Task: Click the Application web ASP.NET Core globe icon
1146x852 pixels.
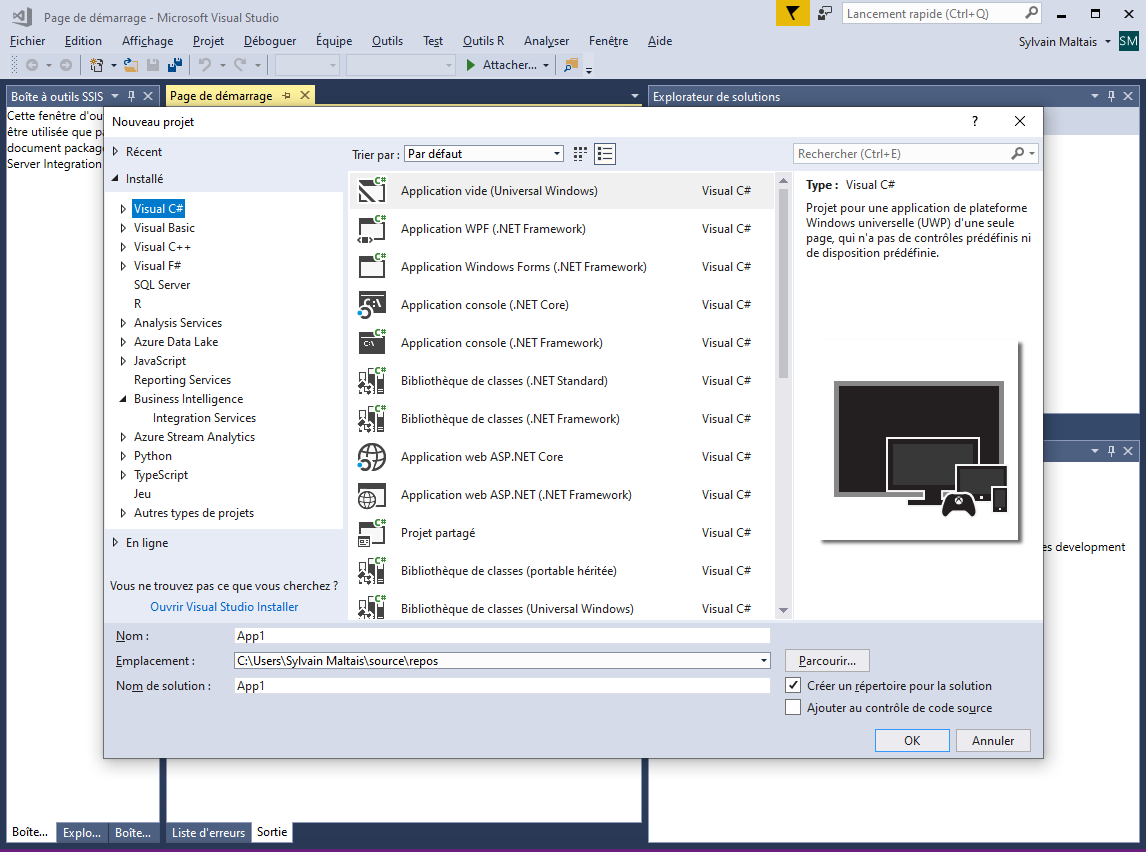Action: point(372,457)
